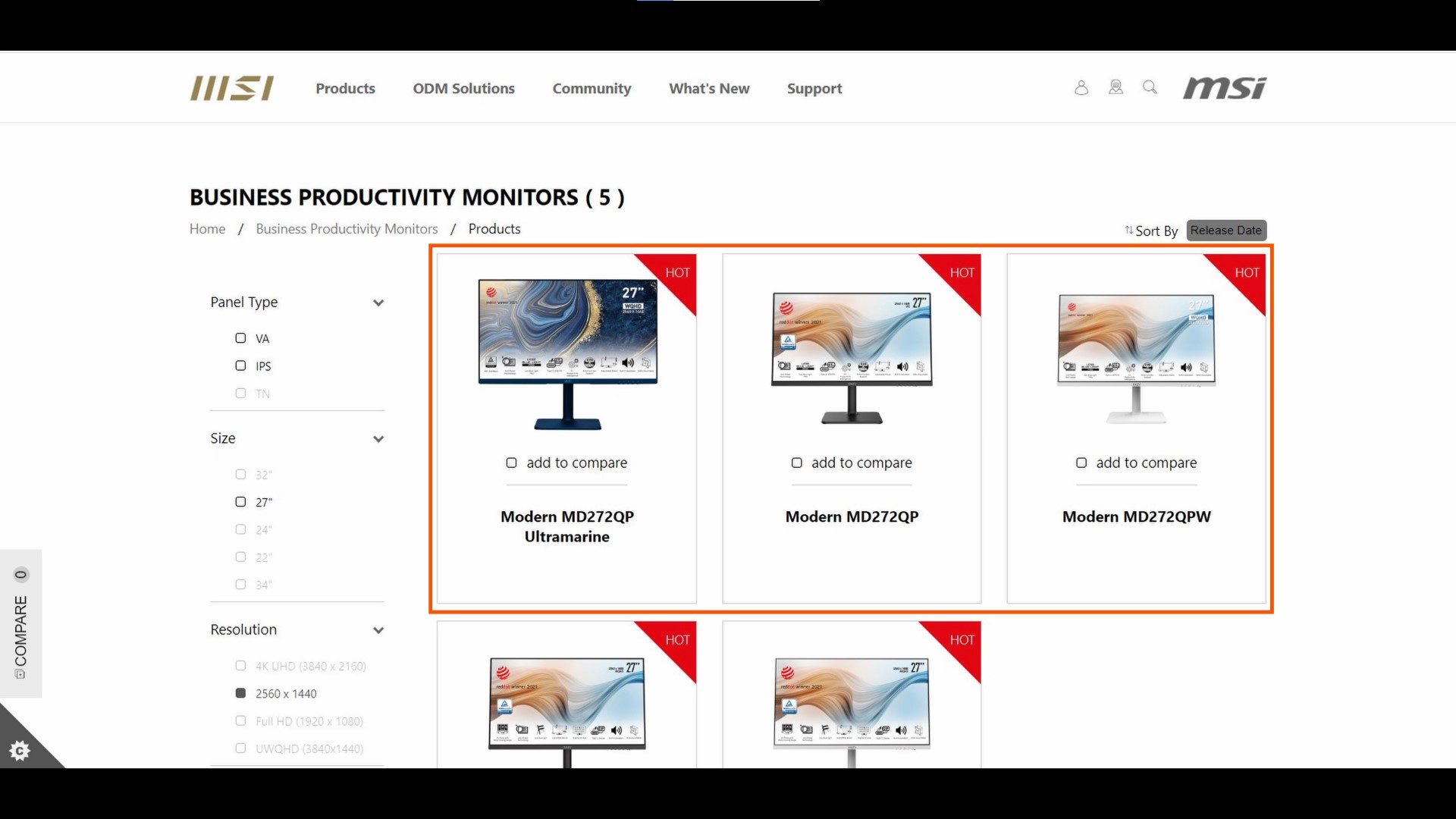Open the COMPARE side tab
The image size is (1456, 819).
20,623
